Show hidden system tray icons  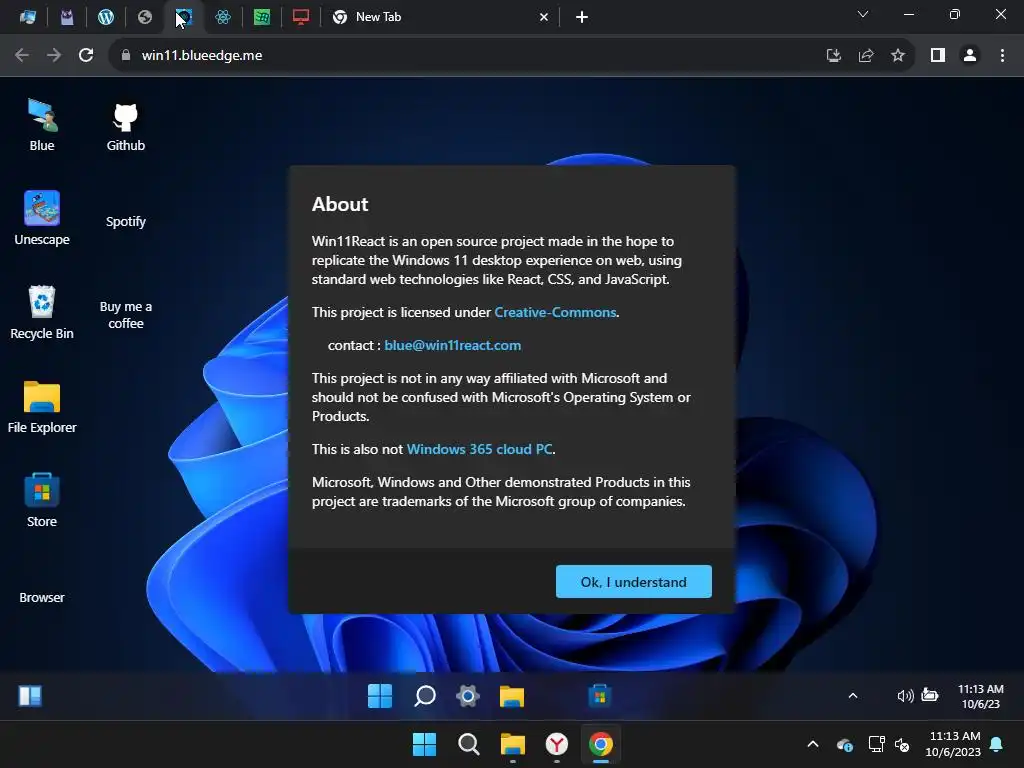point(813,744)
